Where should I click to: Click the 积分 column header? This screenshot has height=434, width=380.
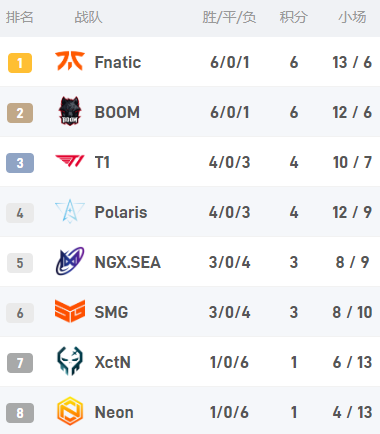coord(293,17)
